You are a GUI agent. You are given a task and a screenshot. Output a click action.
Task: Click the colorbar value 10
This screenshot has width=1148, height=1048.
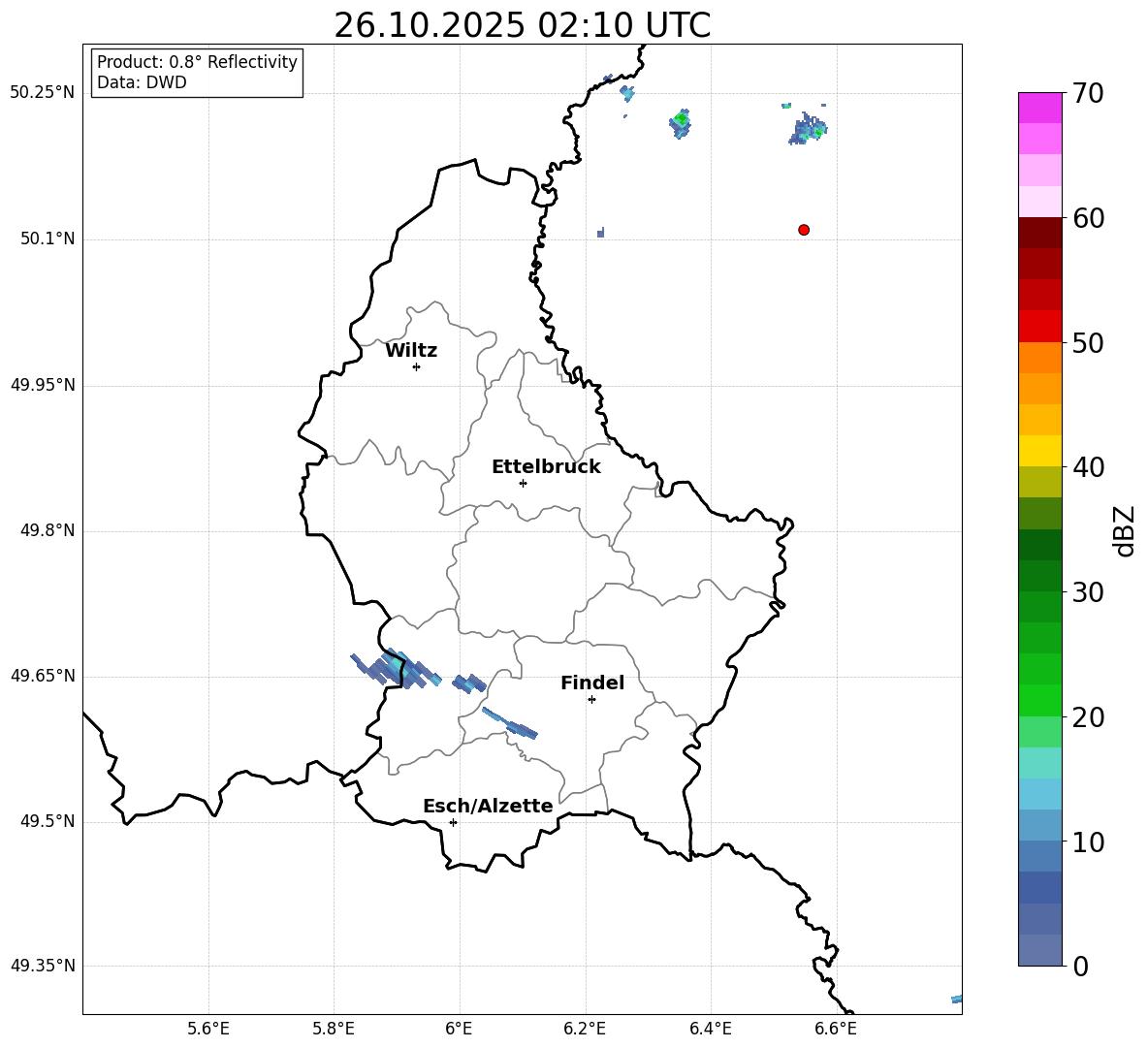coord(1088,842)
